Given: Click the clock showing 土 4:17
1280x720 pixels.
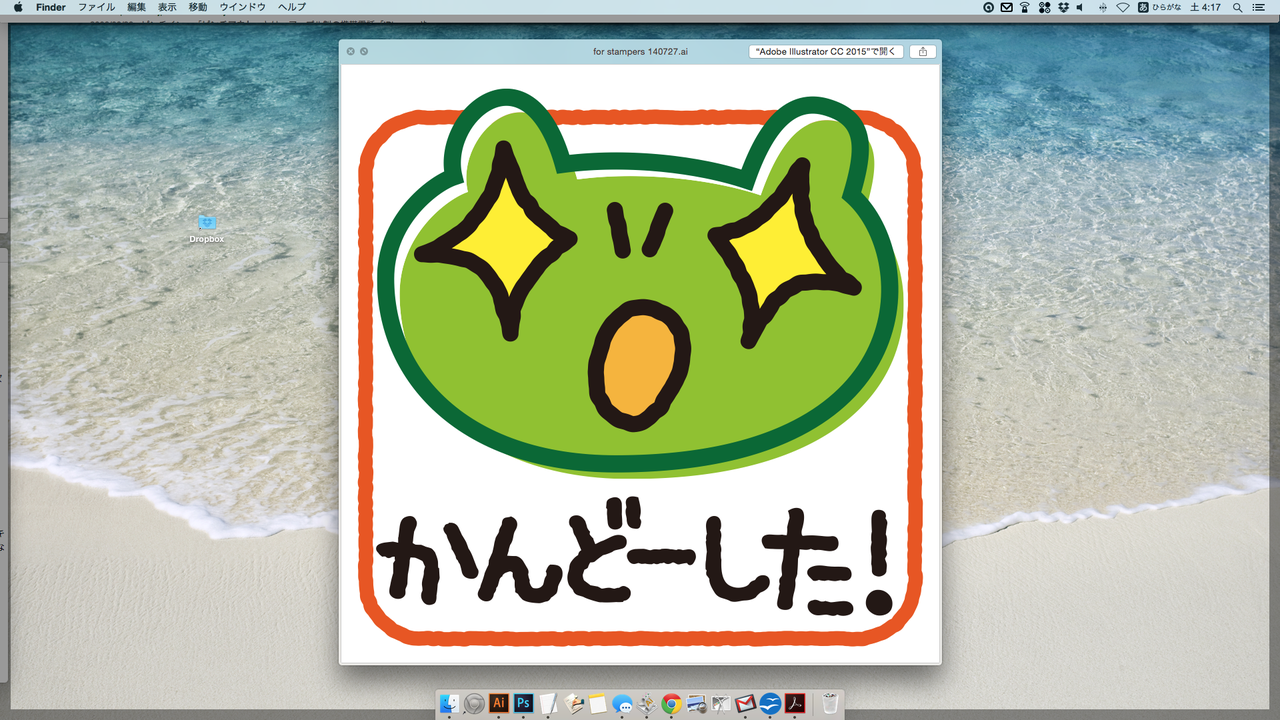Looking at the screenshot, I should click(x=1205, y=7).
